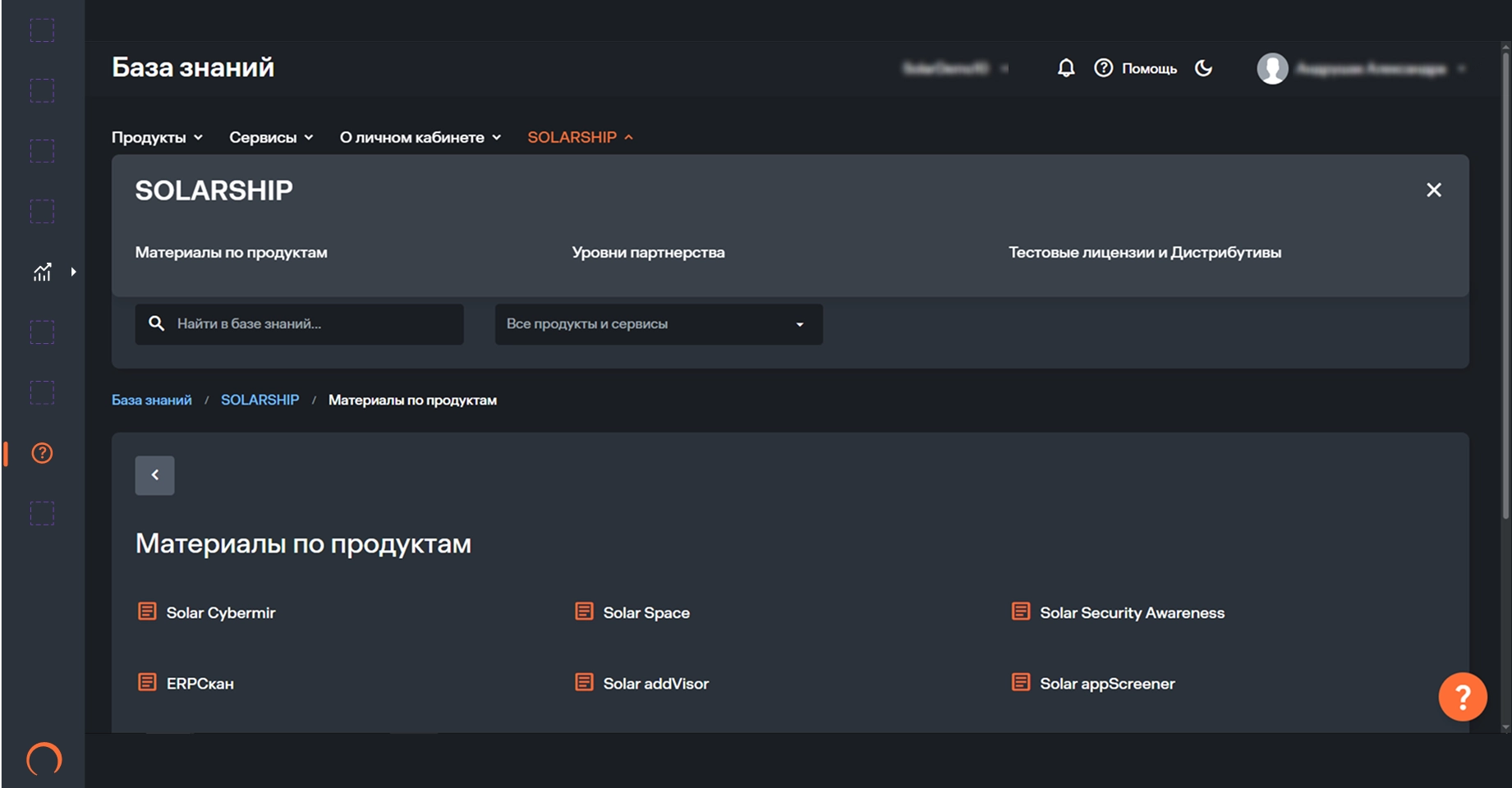Image resolution: width=1512 pixels, height=788 pixels.
Task: Expand sidebar analytics arrow
Action: [73, 272]
